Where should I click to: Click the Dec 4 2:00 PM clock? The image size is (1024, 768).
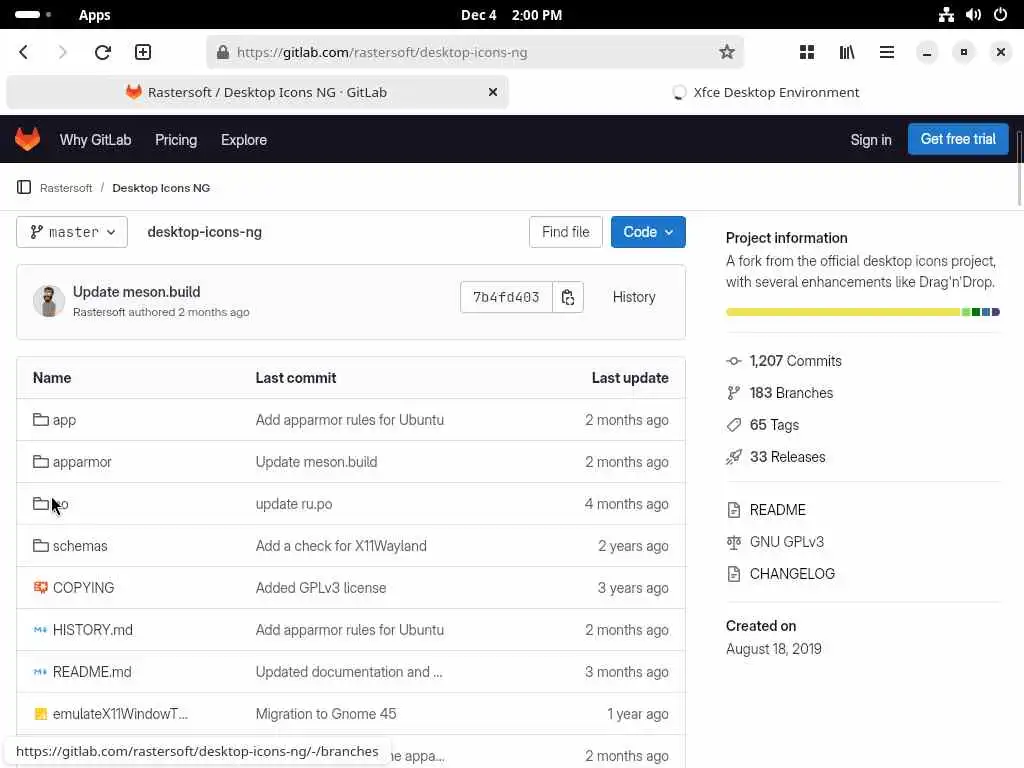(x=511, y=15)
